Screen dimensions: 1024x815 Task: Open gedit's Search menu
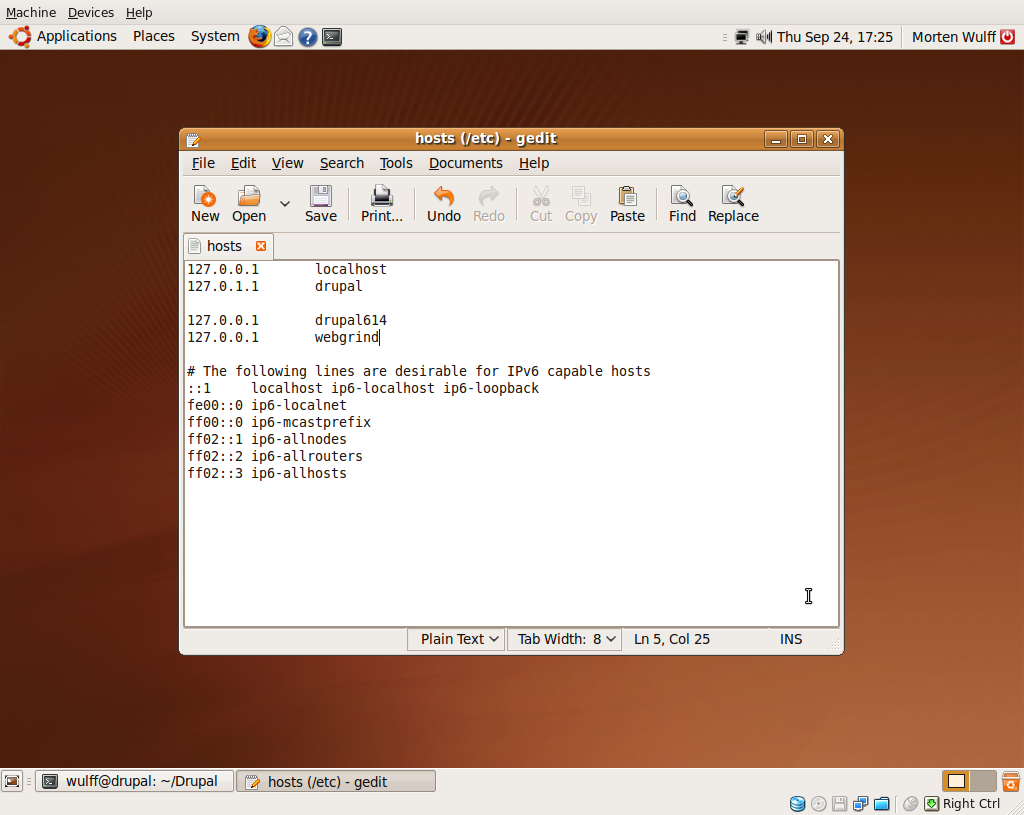coord(342,163)
